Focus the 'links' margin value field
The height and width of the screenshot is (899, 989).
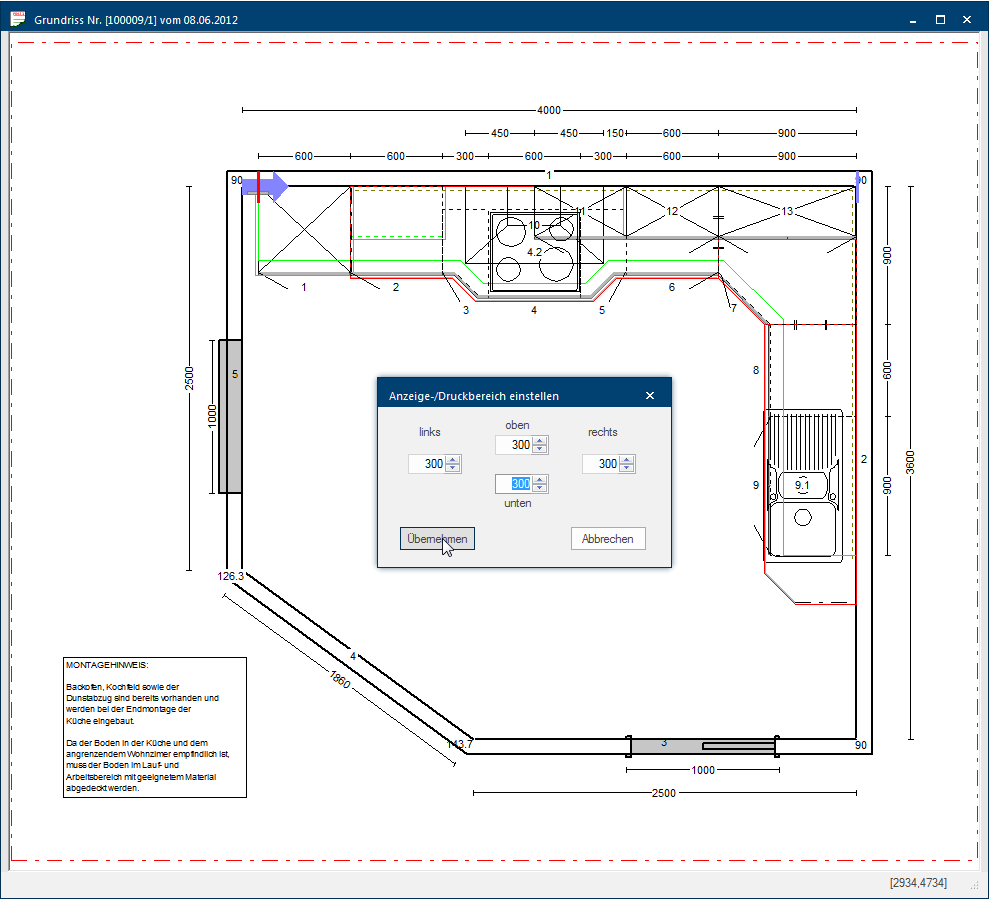click(427, 464)
